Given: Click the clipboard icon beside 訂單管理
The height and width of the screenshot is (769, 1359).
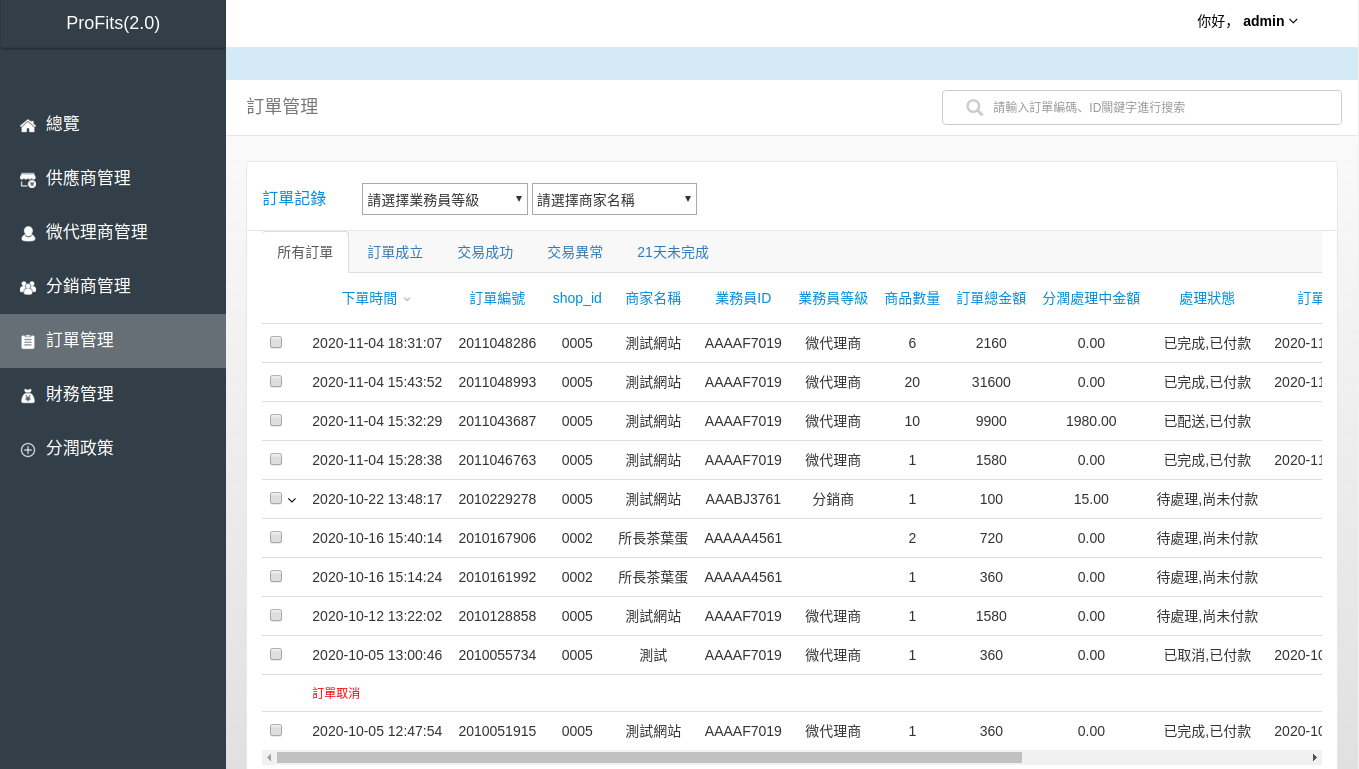Looking at the screenshot, I should pyautogui.click(x=28, y=341).
